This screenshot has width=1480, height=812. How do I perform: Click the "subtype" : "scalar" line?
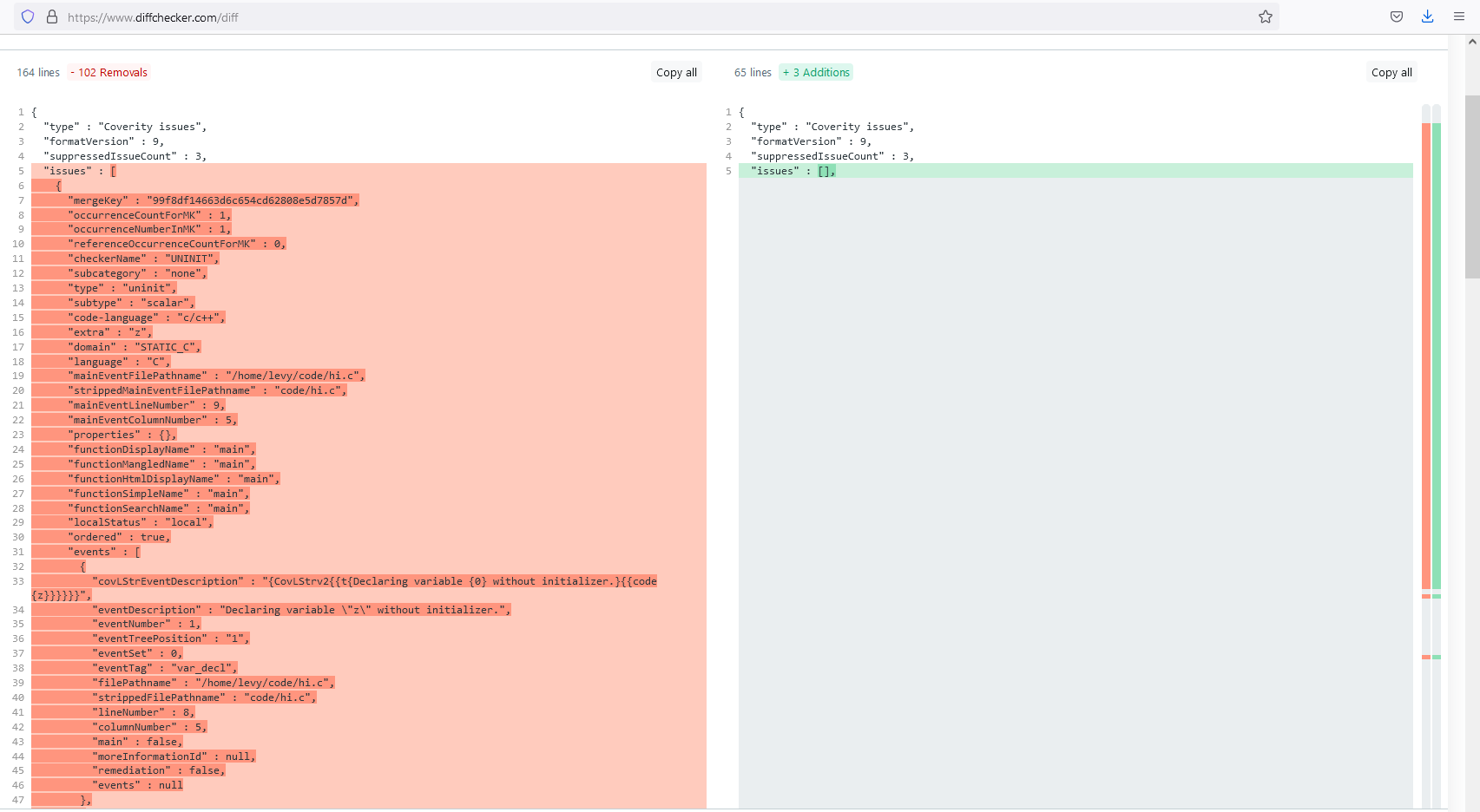[x=131, y=303]
